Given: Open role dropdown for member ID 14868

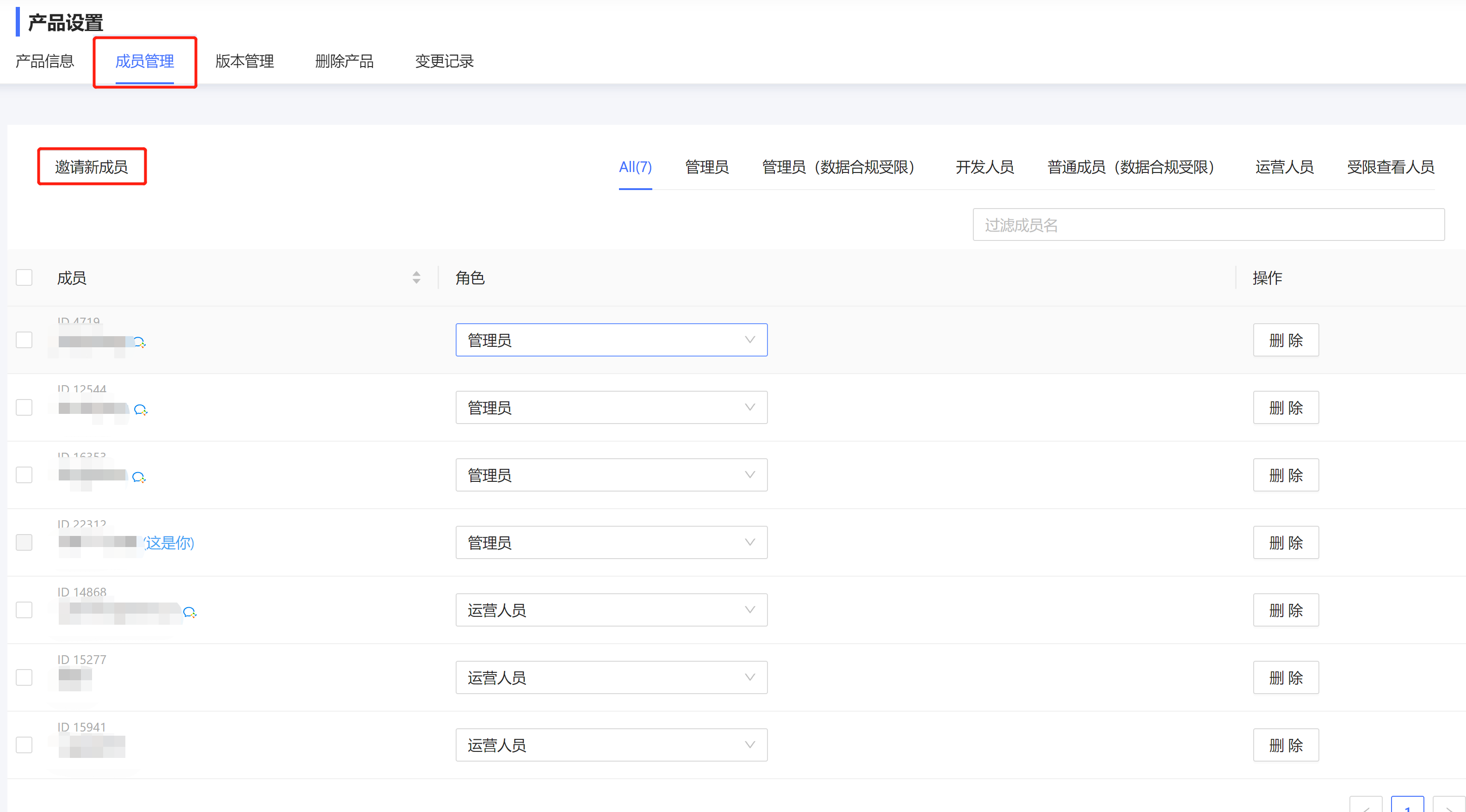Looking at the screenshot, I should 611,610.
